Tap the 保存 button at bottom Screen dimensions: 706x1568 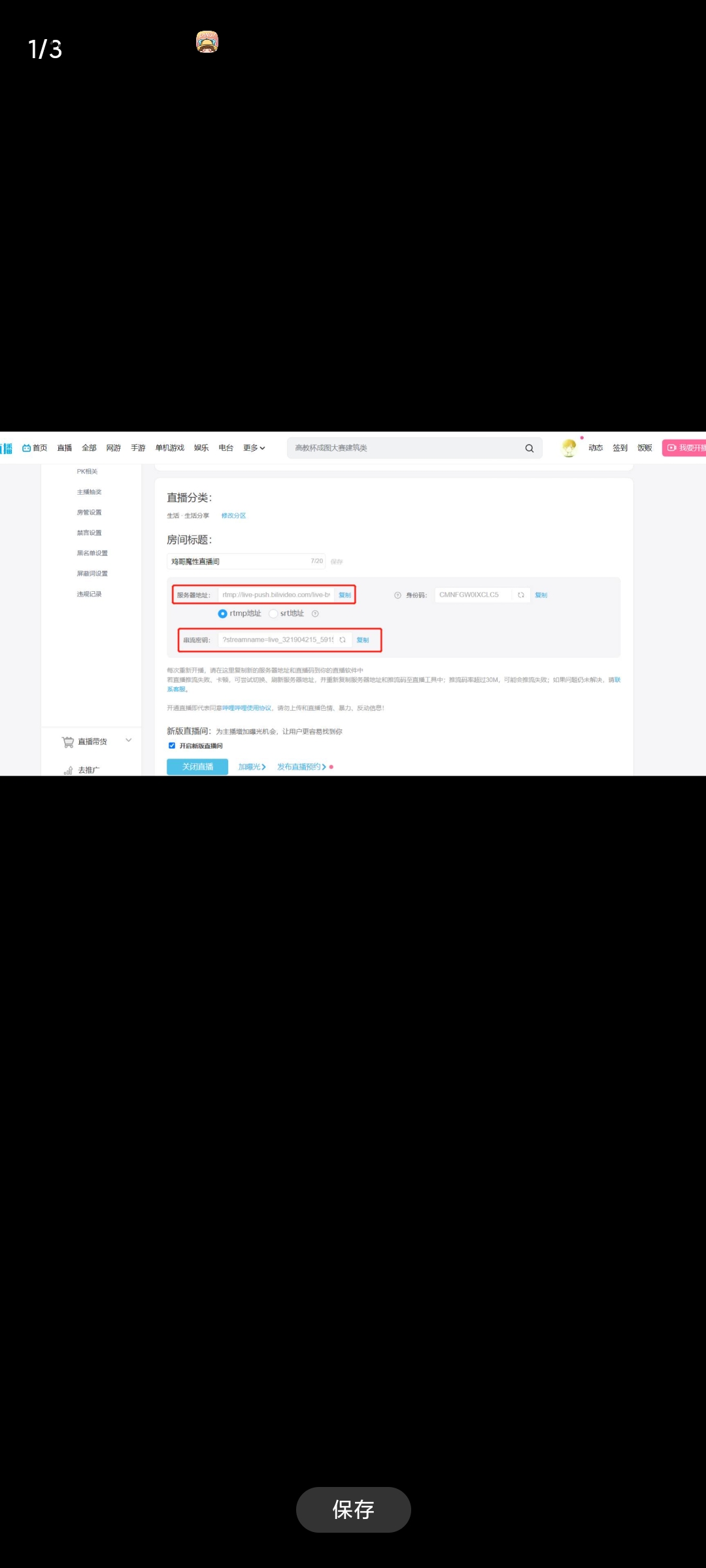(x=353, y=1509)
